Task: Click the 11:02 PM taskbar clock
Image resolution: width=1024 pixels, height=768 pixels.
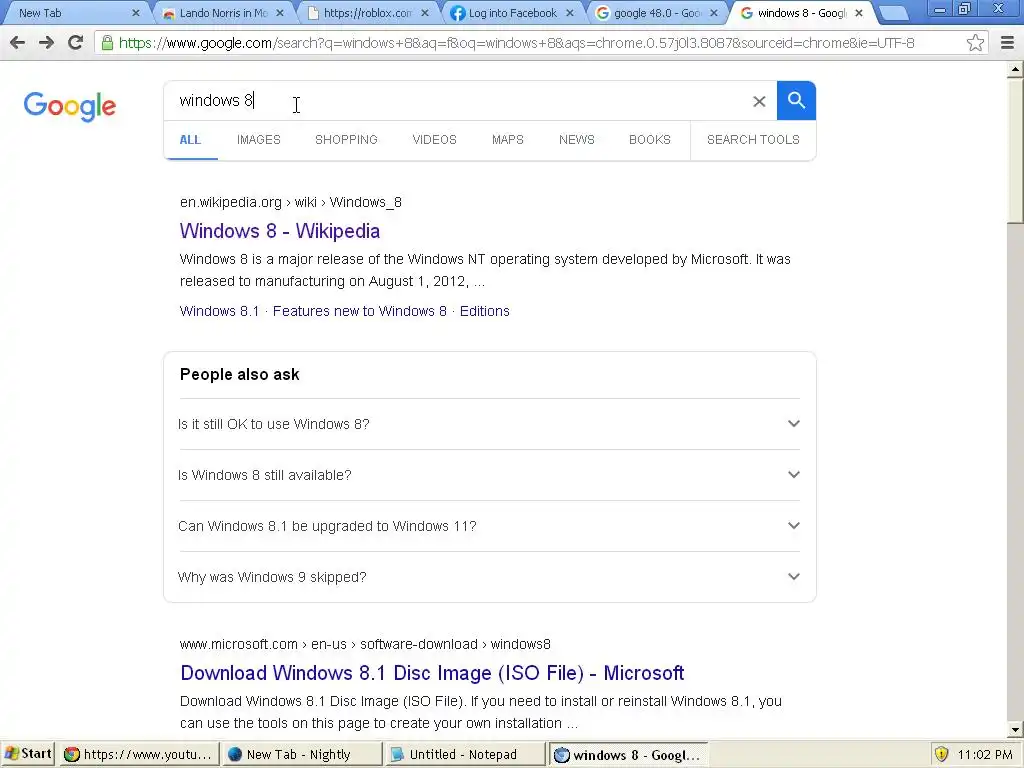Action: tap(985, 754)
